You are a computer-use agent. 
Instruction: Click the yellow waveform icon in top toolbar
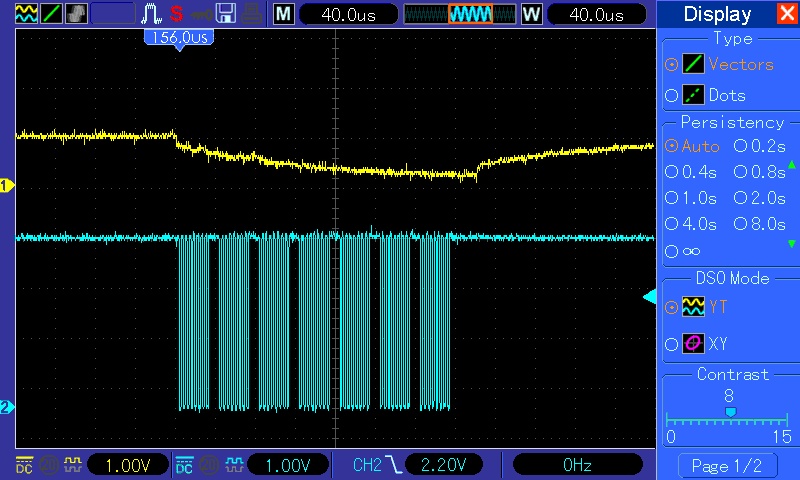pos(25,14)
